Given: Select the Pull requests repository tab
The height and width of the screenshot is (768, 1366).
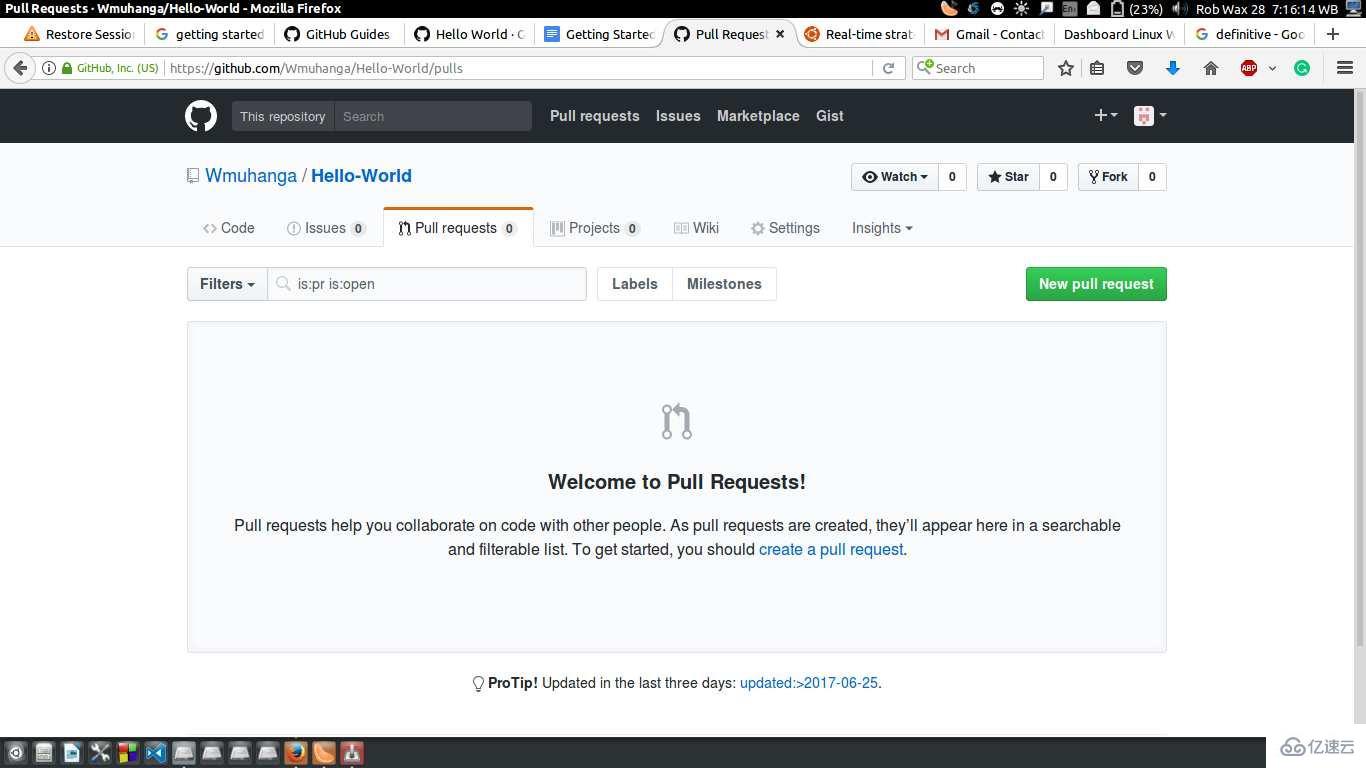Looking at the screenshot, I should (x=458, y=228).
